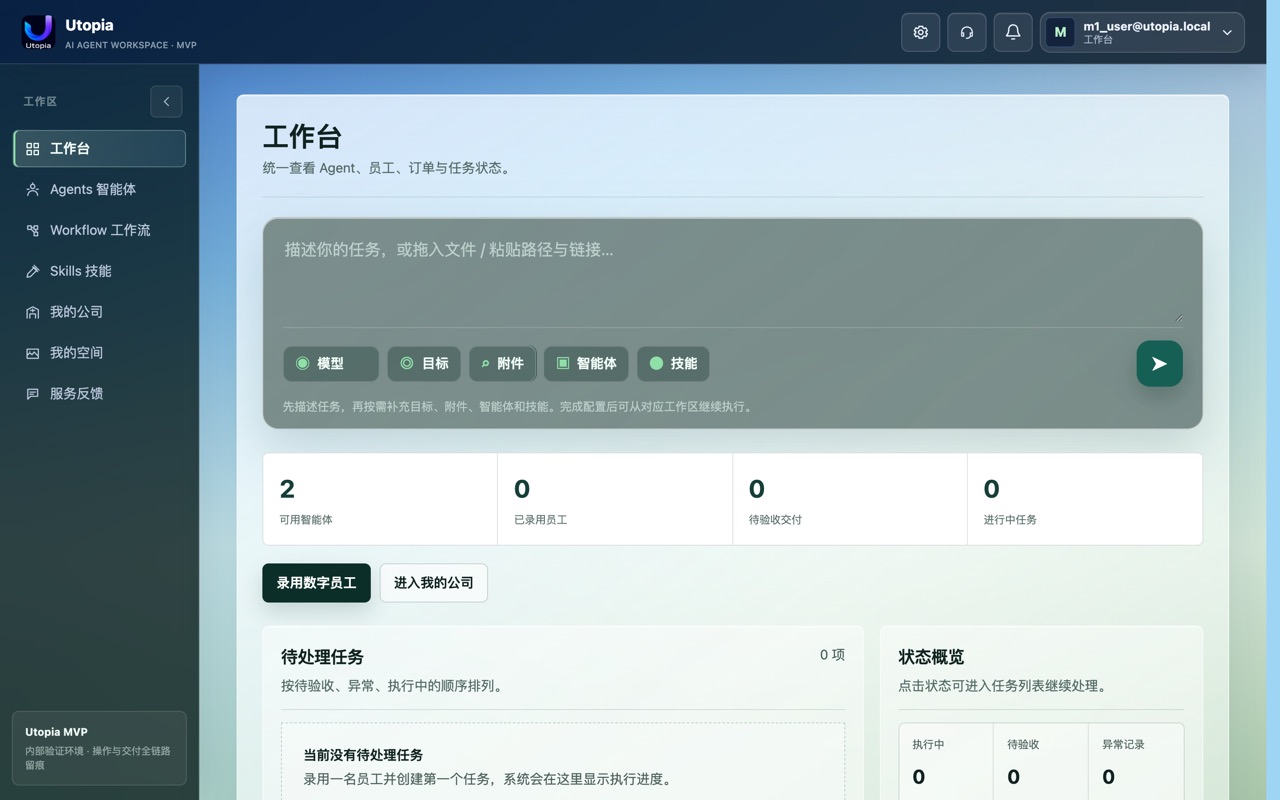
Task: Open Agents 智能体 sidebar item
Action: [x=99, y=189]
